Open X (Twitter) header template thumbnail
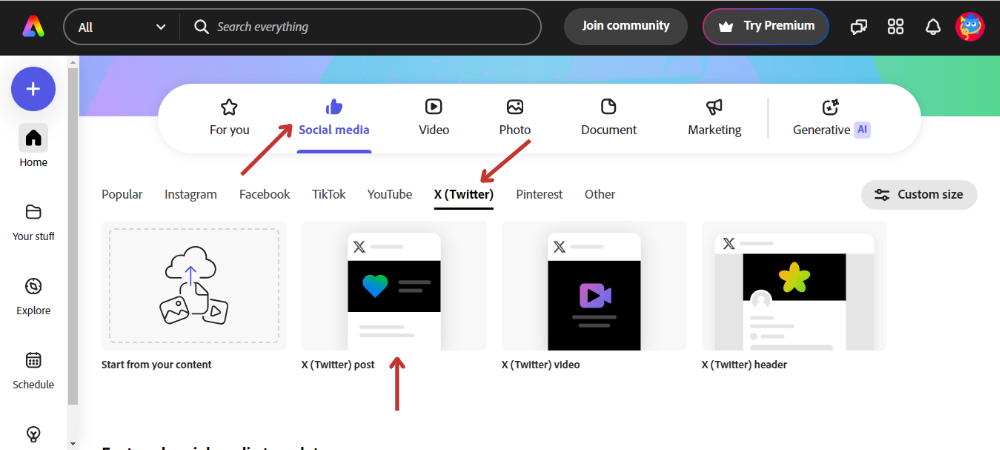The image size is (1000, 450). [795, 286]
